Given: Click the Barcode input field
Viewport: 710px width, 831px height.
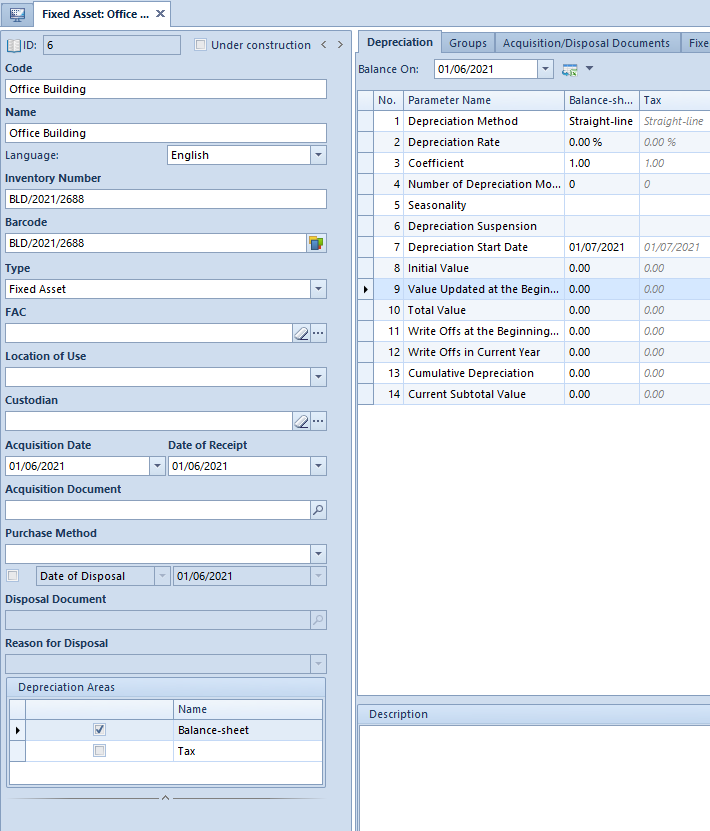Looking at the screenshot, I should [156, 243].
